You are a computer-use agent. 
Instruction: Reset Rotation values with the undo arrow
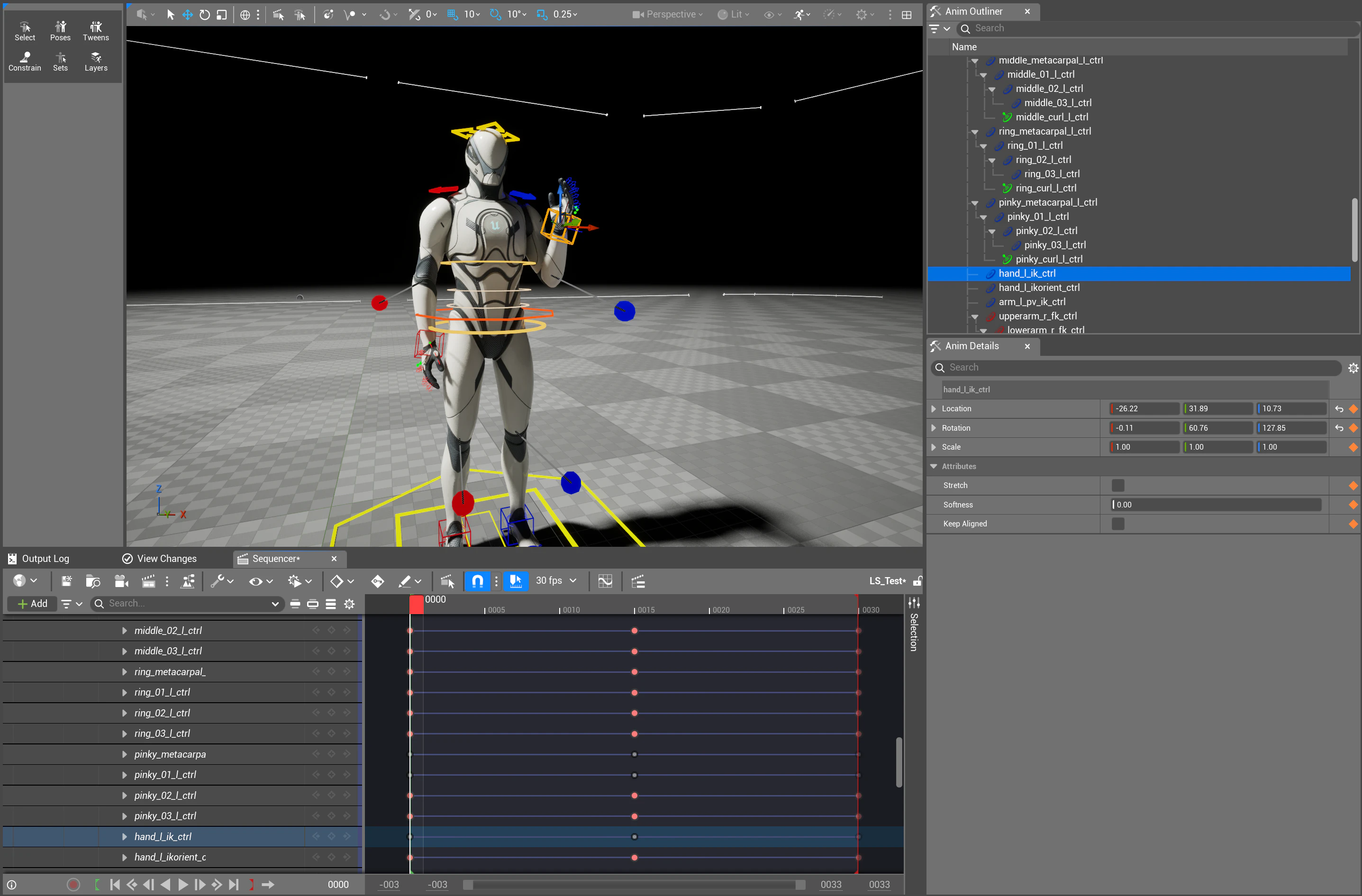click(1338, 428)
